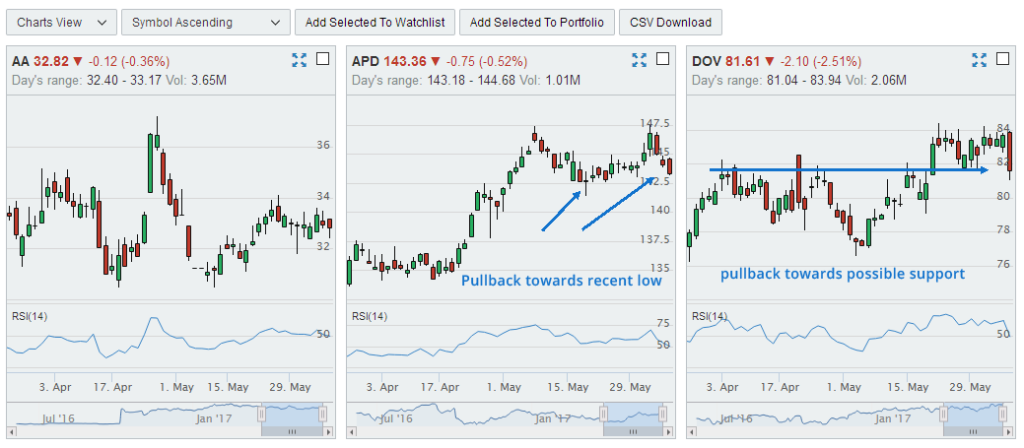Click the DOV down-triangle price indicator

pyautogui.click(x=771, y=62)
